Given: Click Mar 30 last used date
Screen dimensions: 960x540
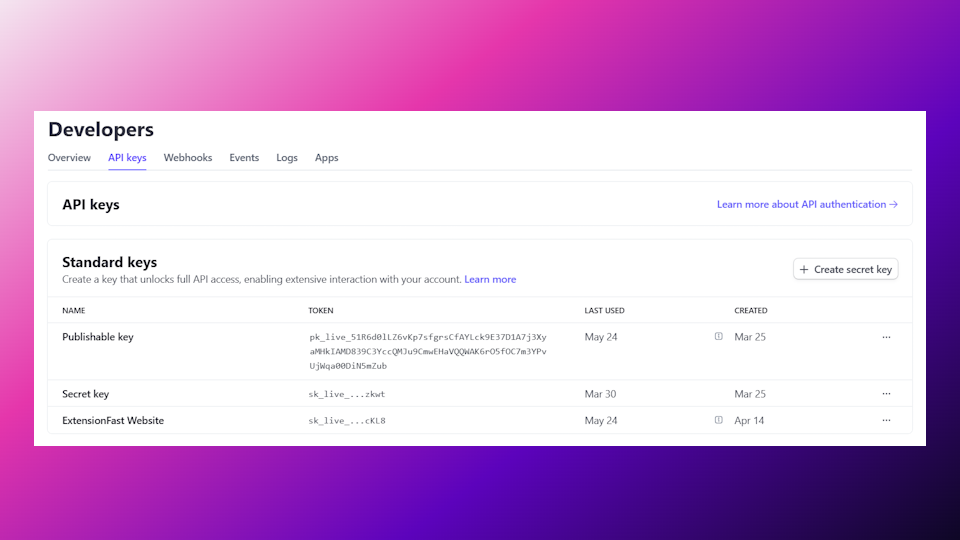Looking at the screenshot, I should [600, 394].
